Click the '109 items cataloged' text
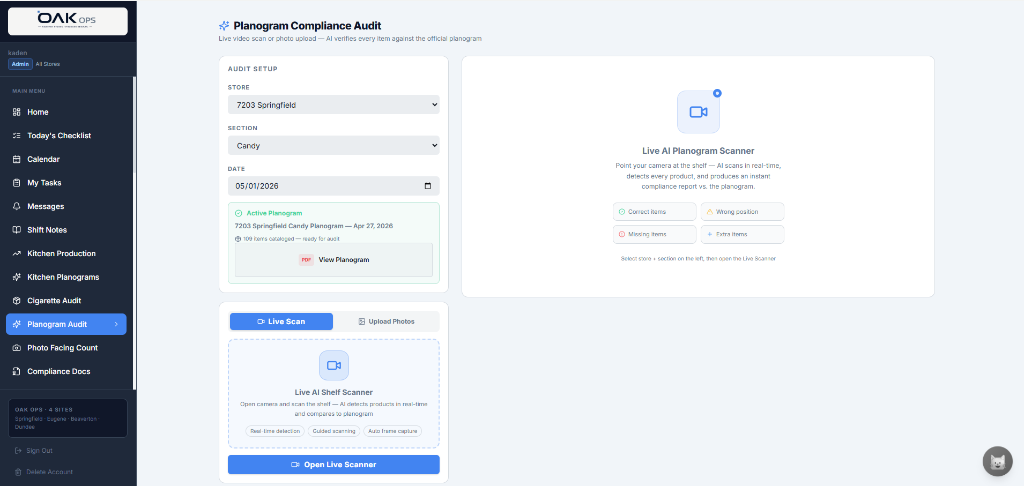This screenshot has width=1024, height=486. click(291, 238)
